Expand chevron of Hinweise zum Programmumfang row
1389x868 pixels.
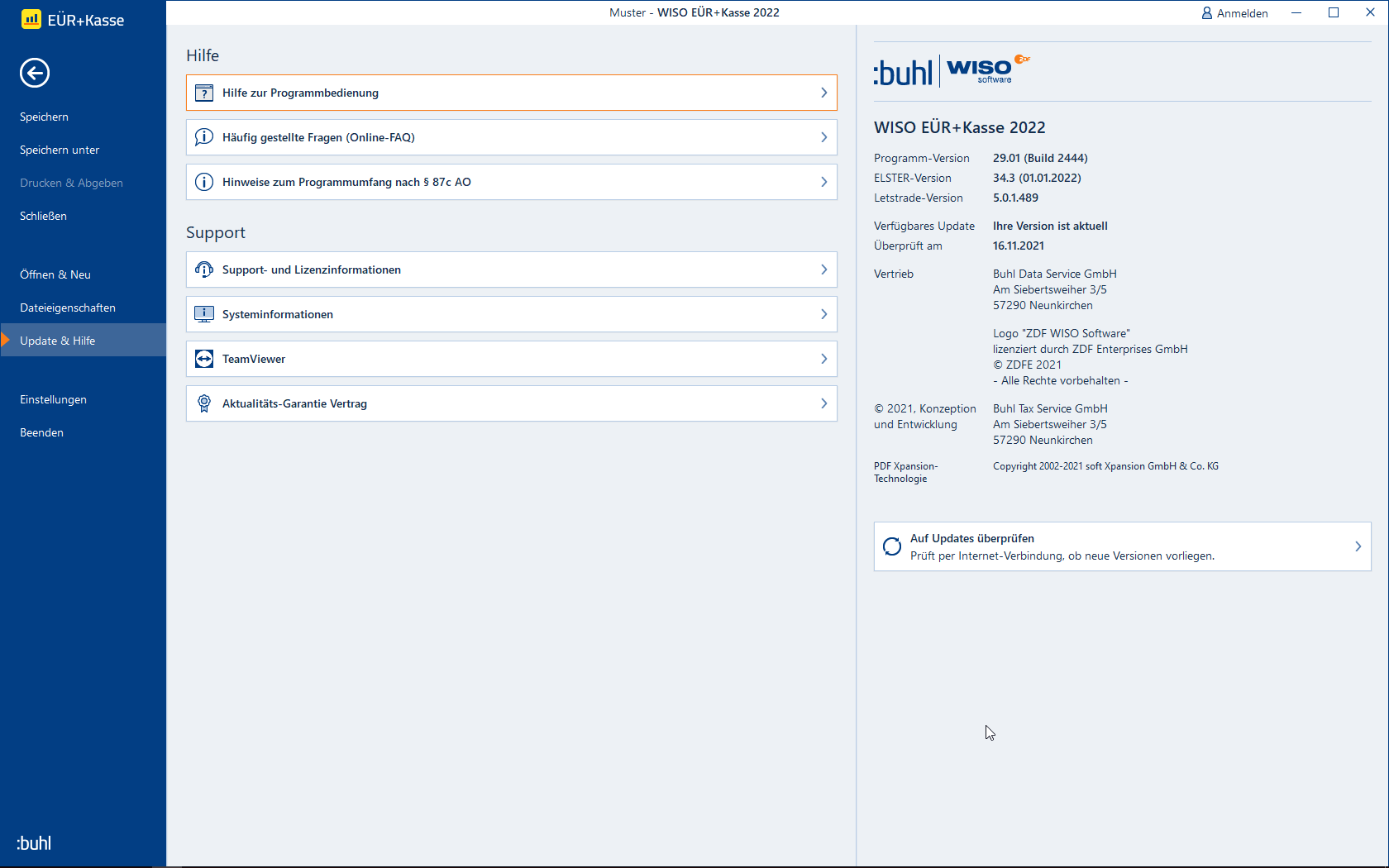[823, 182]
